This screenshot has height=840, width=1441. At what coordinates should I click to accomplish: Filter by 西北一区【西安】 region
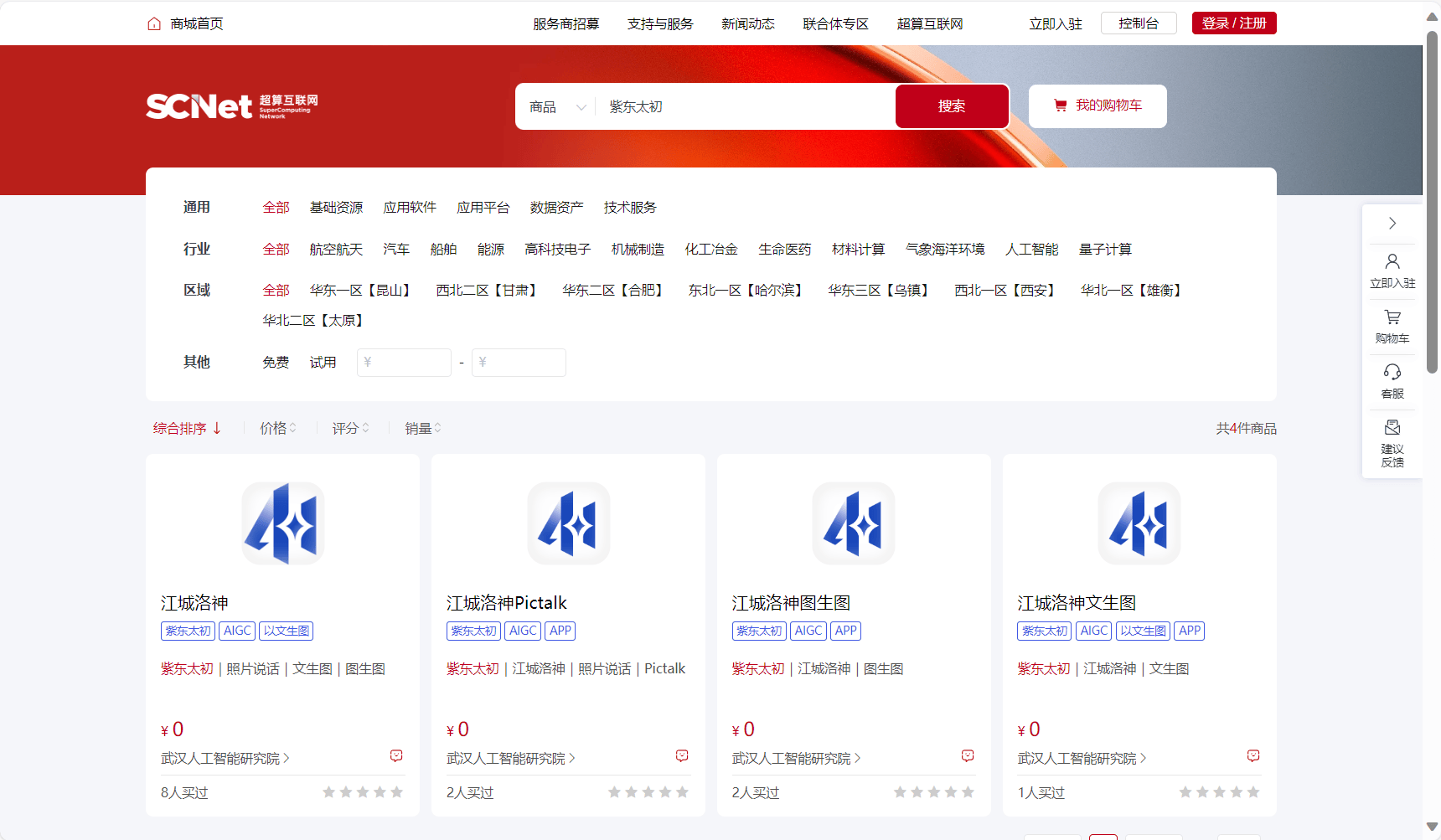coord(1008,291)
